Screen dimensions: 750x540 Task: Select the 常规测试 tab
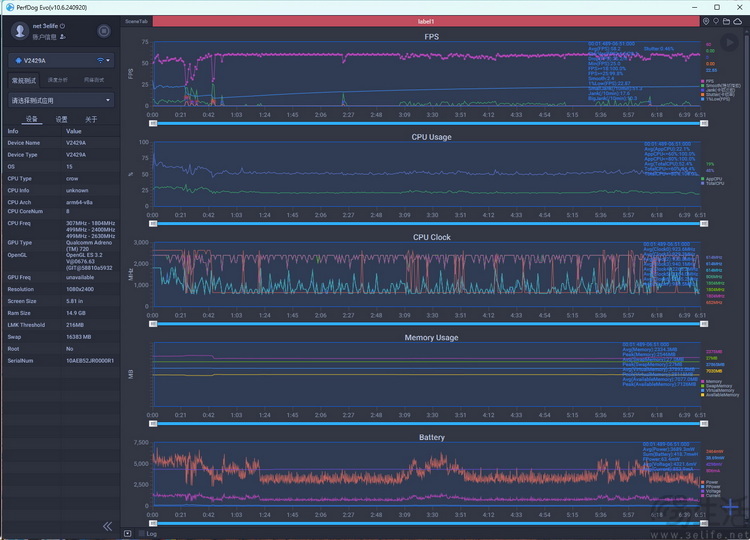(24, 80)
